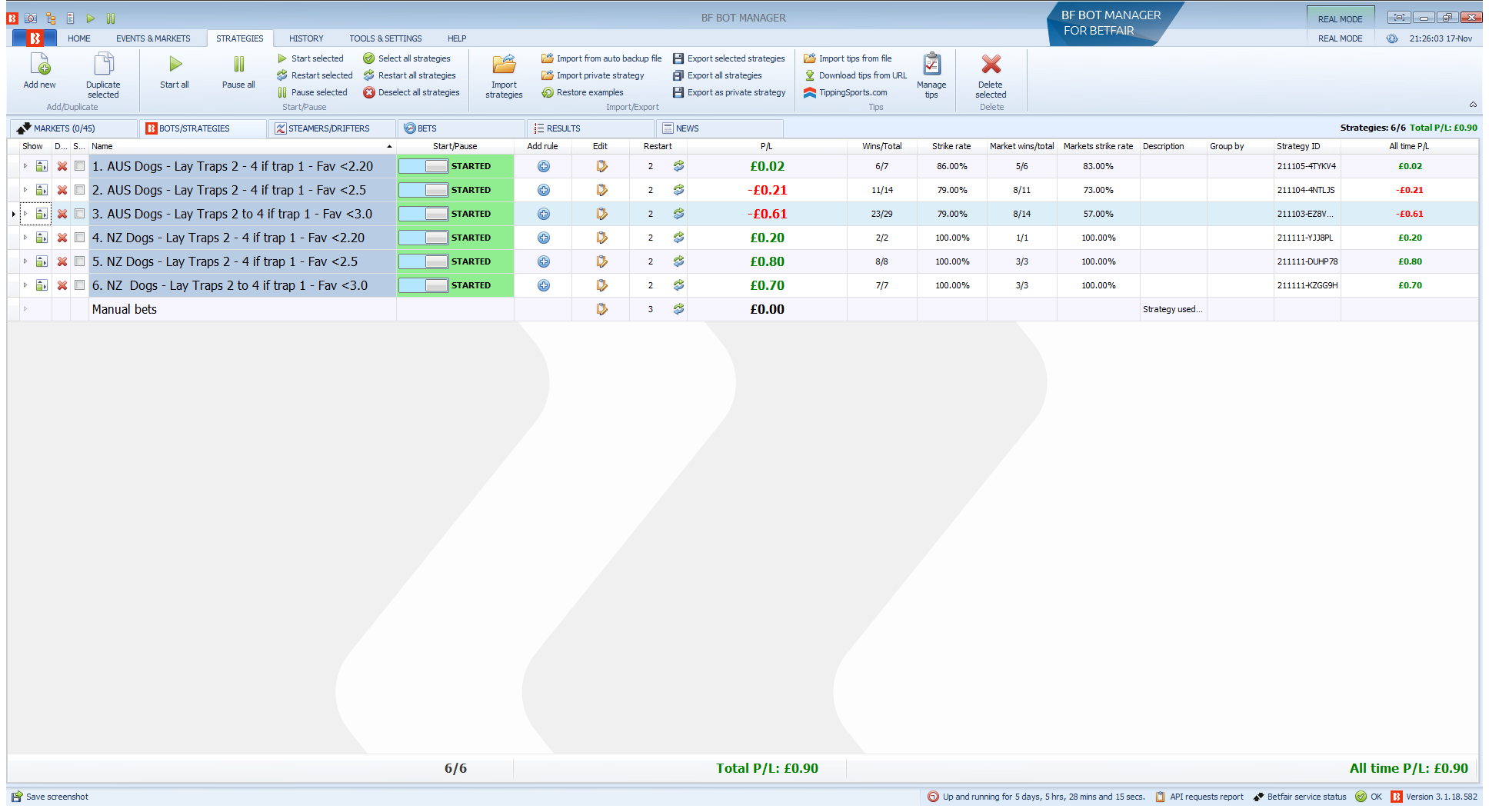Delete strategy 1 with red X icon

(x=62, y=166)
